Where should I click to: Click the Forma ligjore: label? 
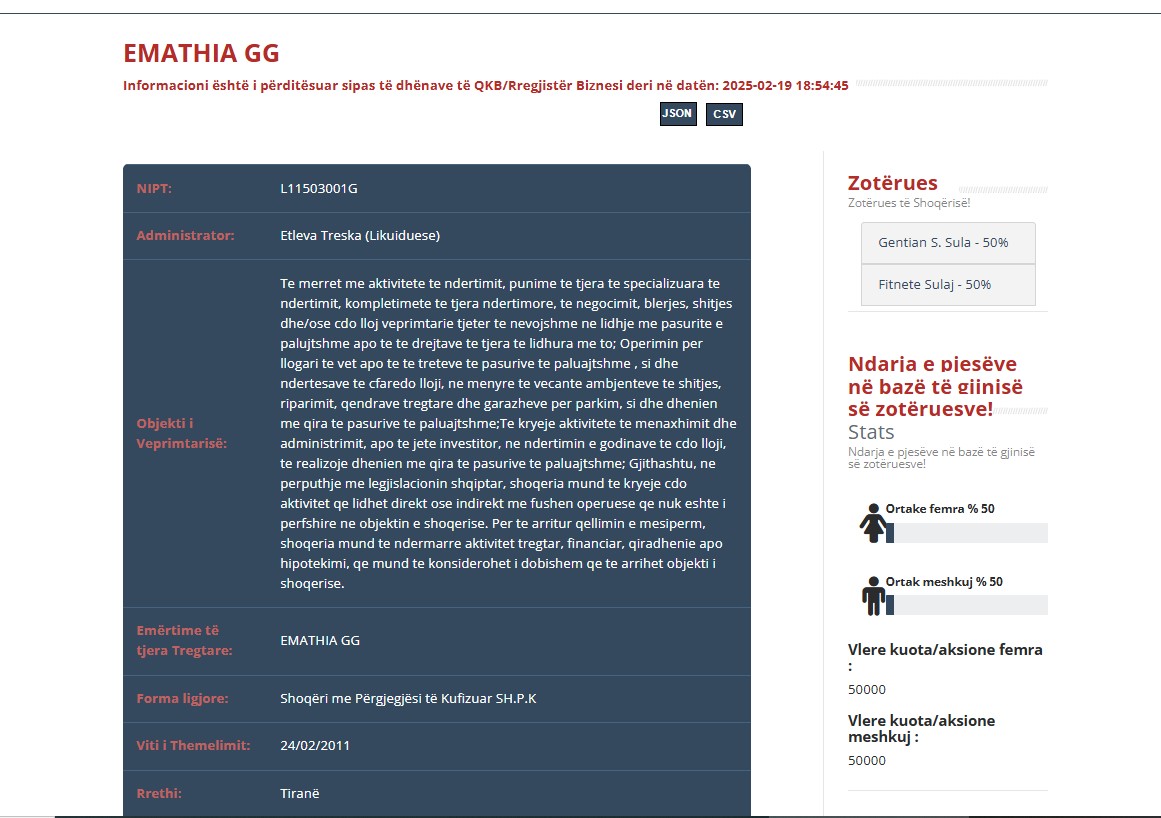(182, 698)
